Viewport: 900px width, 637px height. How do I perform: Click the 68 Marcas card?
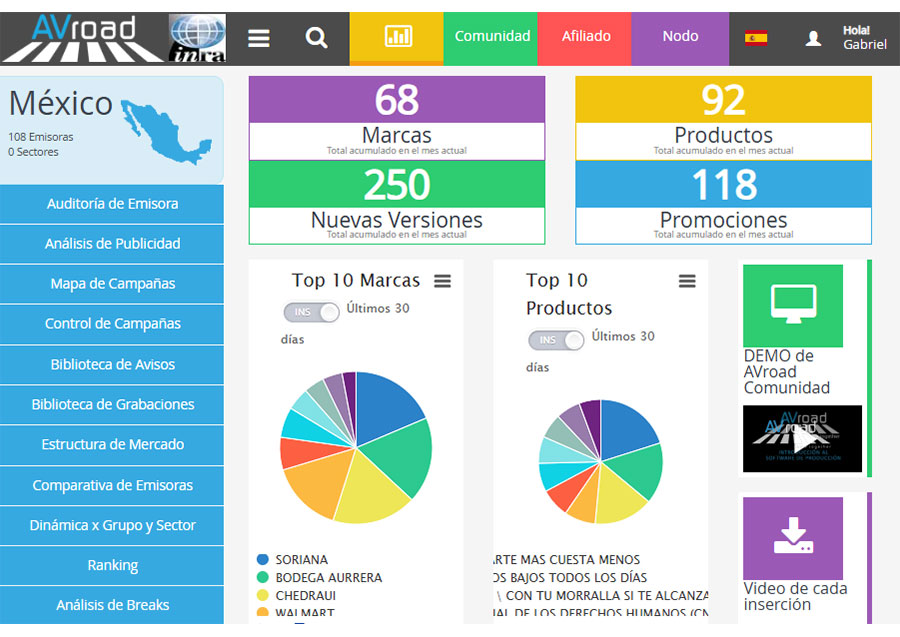pyautogui.click(x=397, y=118)
